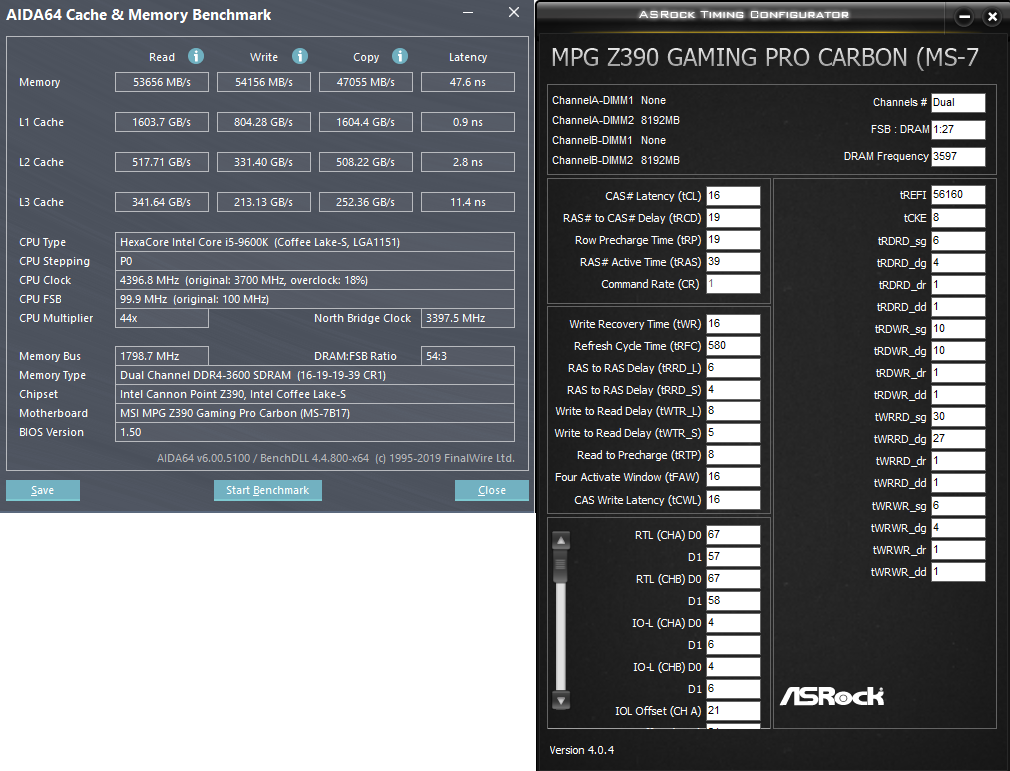Click the Save button in AIDA64
Viewport: 1010px width, 771px height.
pyautogui.click(x=43, y=490)
